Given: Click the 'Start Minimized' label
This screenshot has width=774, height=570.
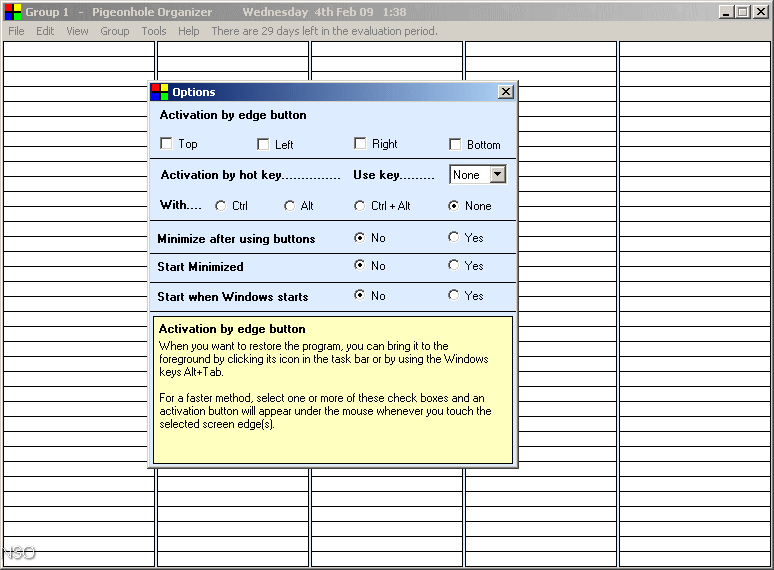Looking at the screenshot, I should (200, 266).
